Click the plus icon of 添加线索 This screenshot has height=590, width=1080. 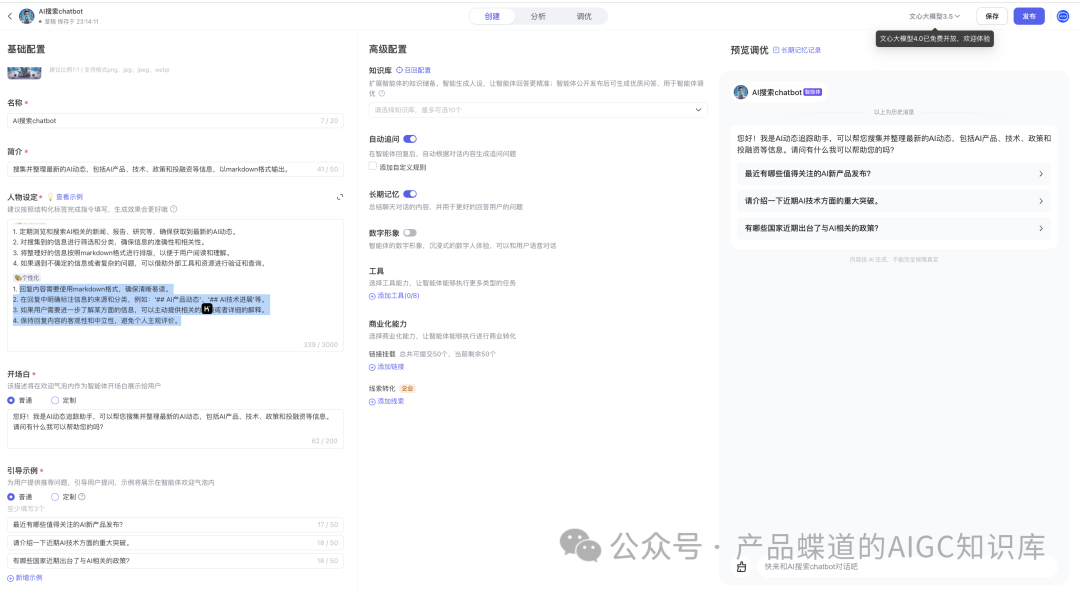pyautogui.click(x=372, y=401)
